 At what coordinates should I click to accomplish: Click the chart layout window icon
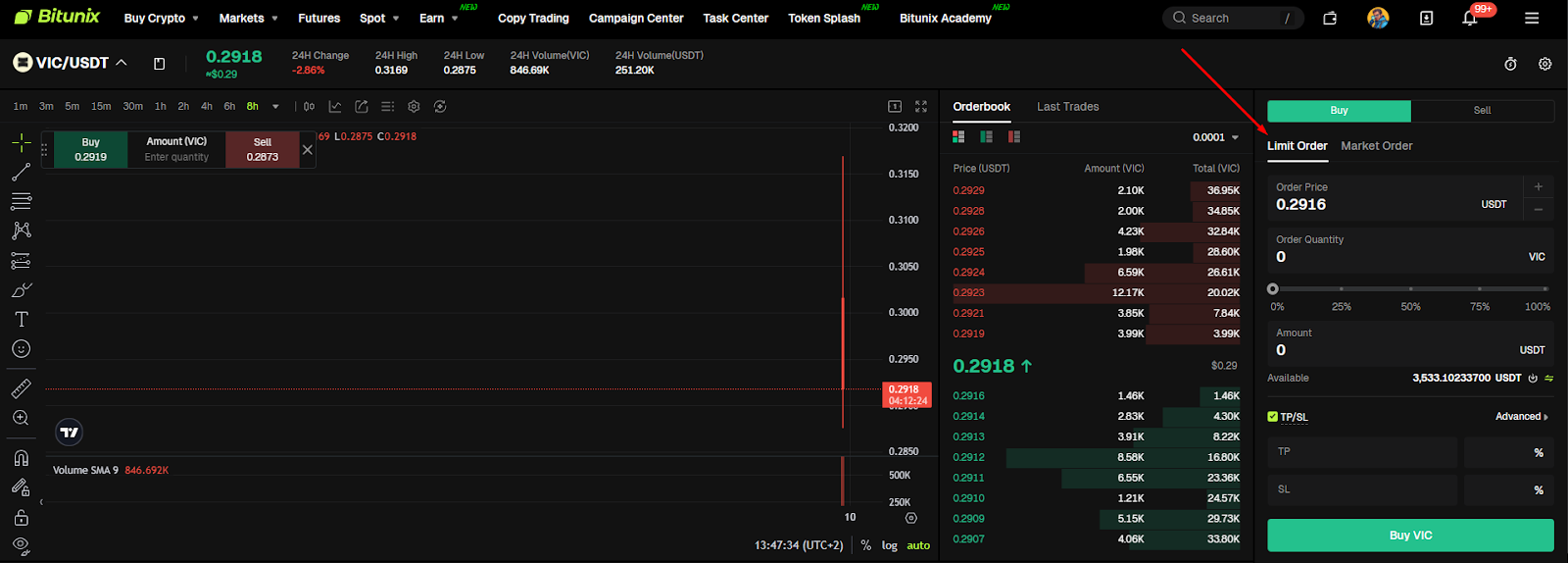tap(895, 106)
